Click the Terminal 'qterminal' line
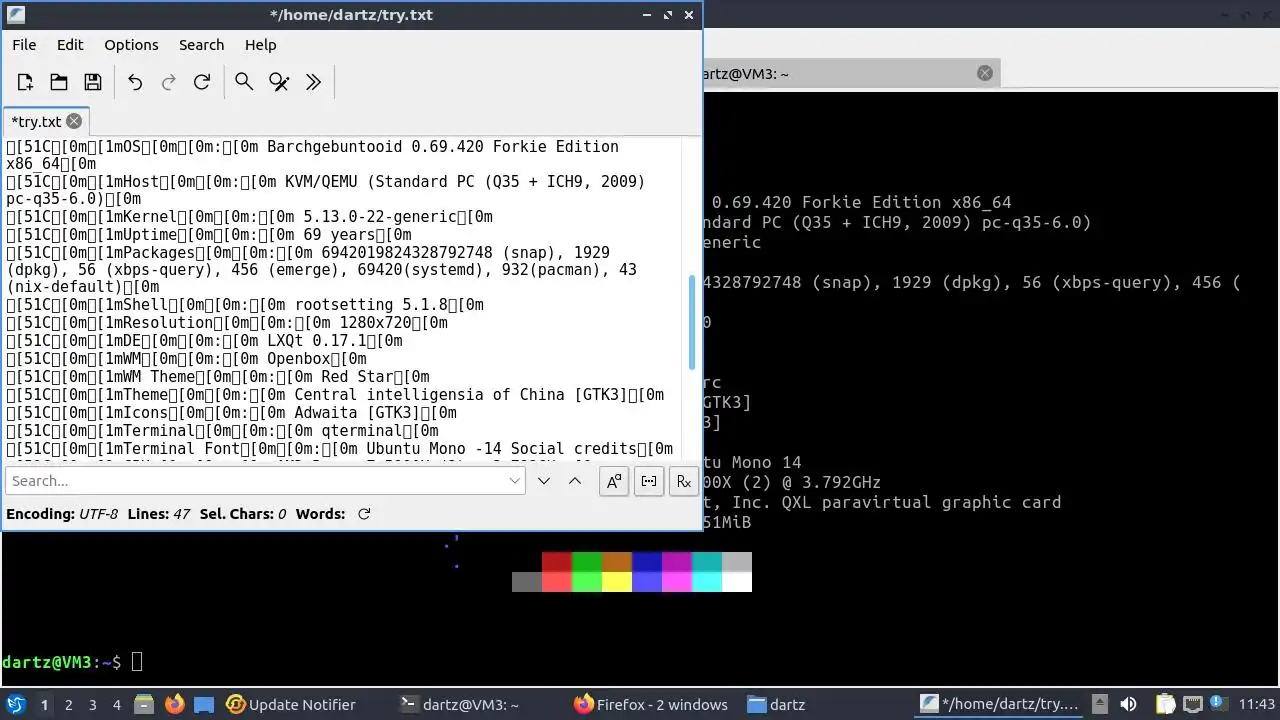Screen dimensions: 1280x720 (x=222, y=431)
